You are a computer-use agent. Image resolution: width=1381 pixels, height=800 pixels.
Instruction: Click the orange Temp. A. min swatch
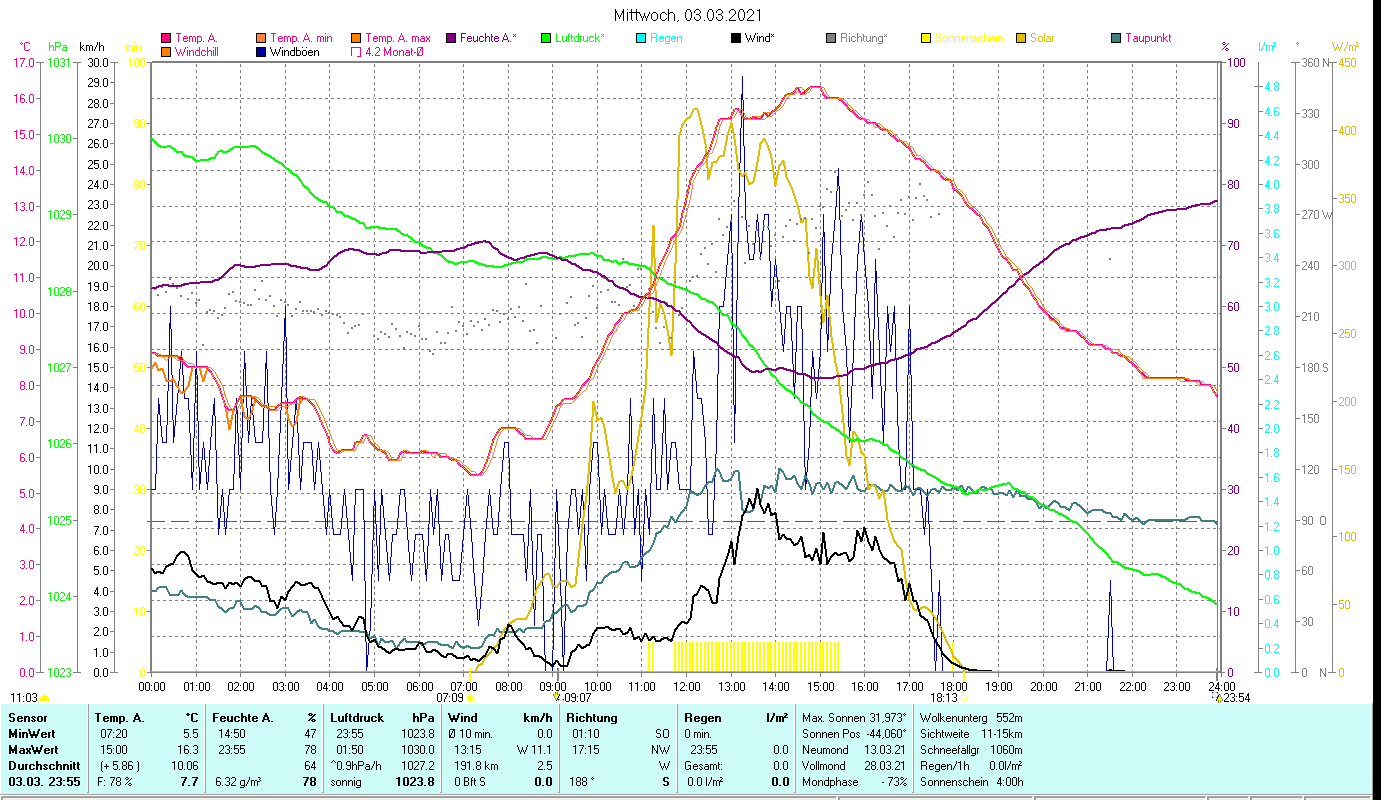point(262,38)
